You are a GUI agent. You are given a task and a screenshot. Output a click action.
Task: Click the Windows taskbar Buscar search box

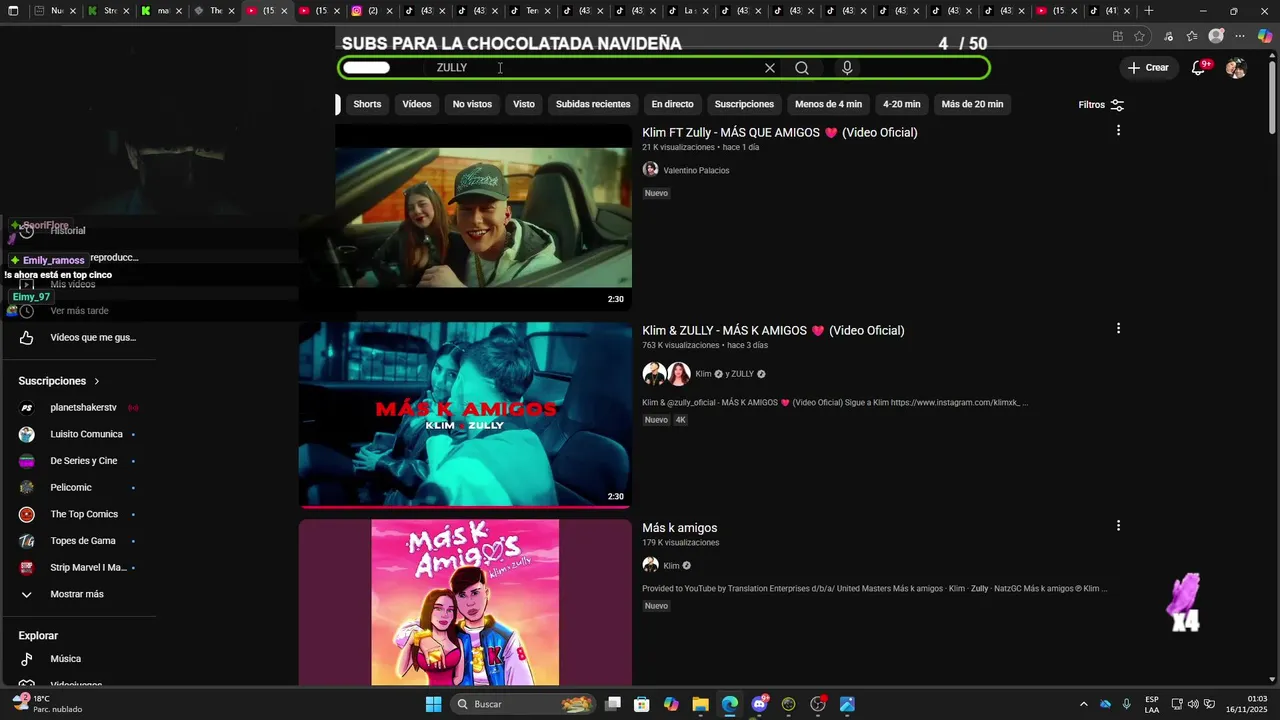point(523,704)
